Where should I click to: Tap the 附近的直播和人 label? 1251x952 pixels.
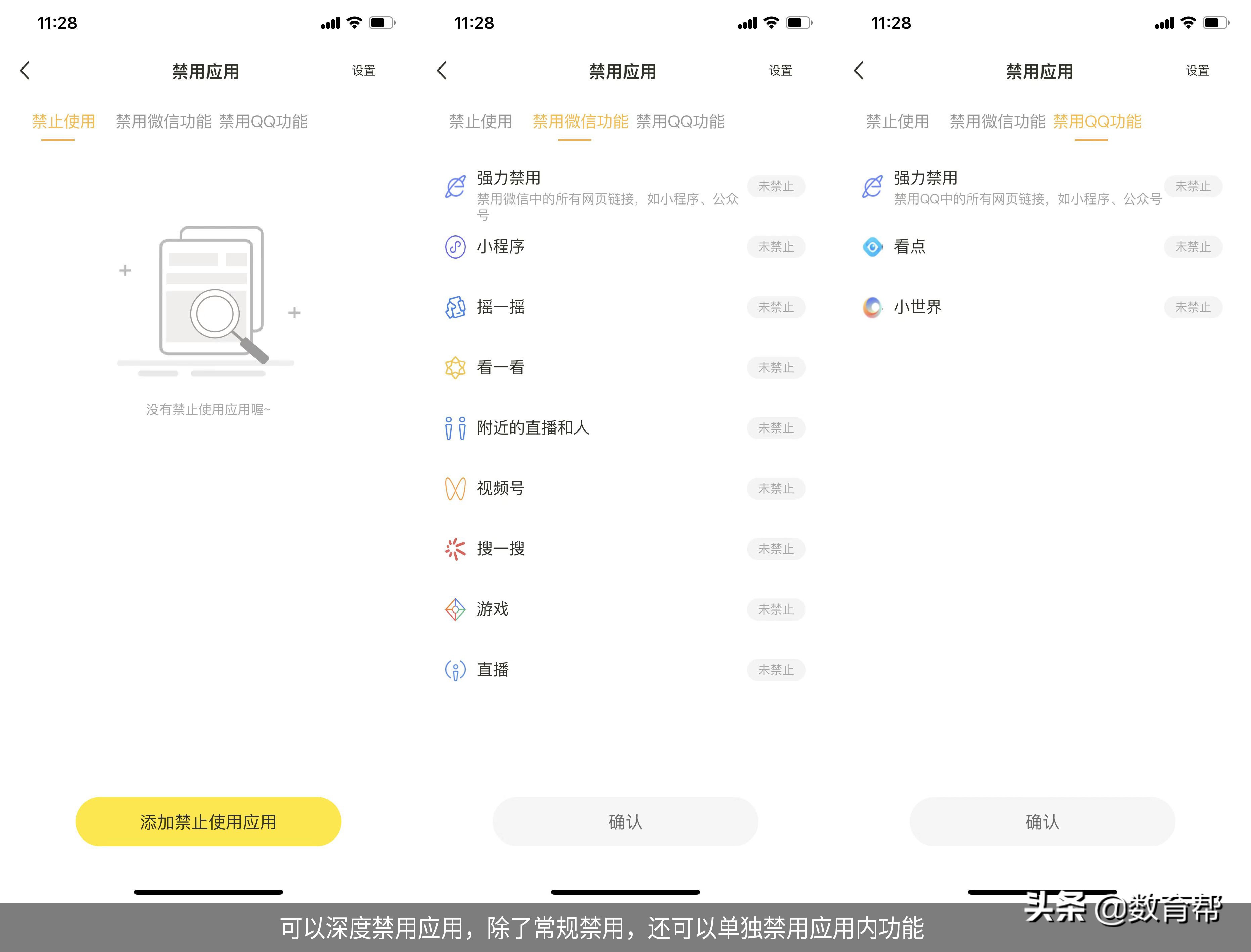tap(533, 428)
